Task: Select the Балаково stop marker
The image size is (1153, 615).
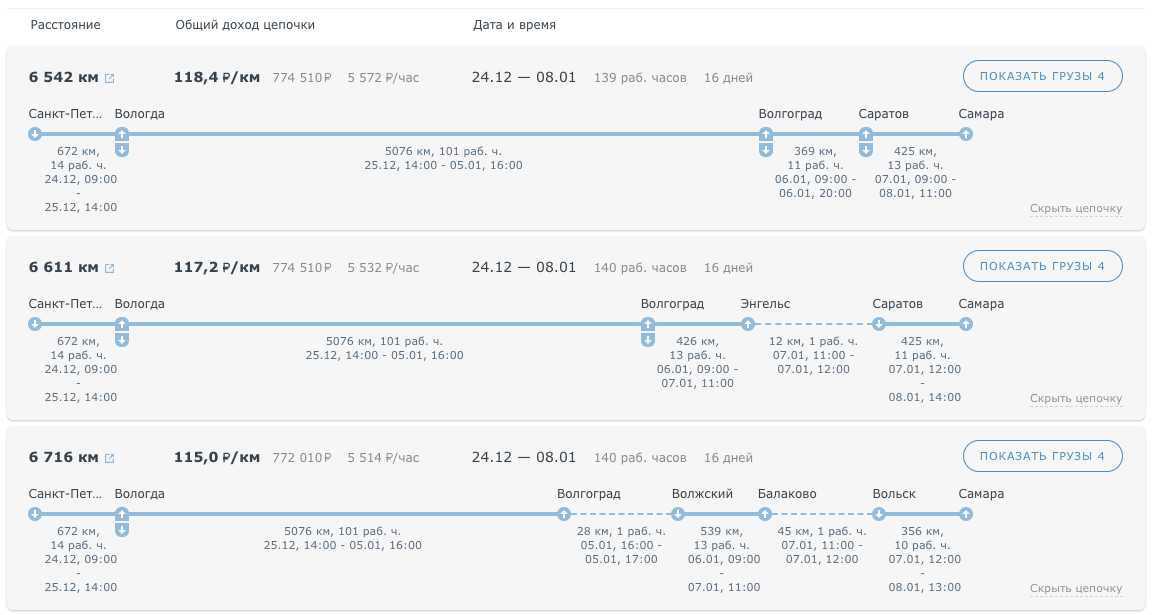Action: [x=765, y=514]
